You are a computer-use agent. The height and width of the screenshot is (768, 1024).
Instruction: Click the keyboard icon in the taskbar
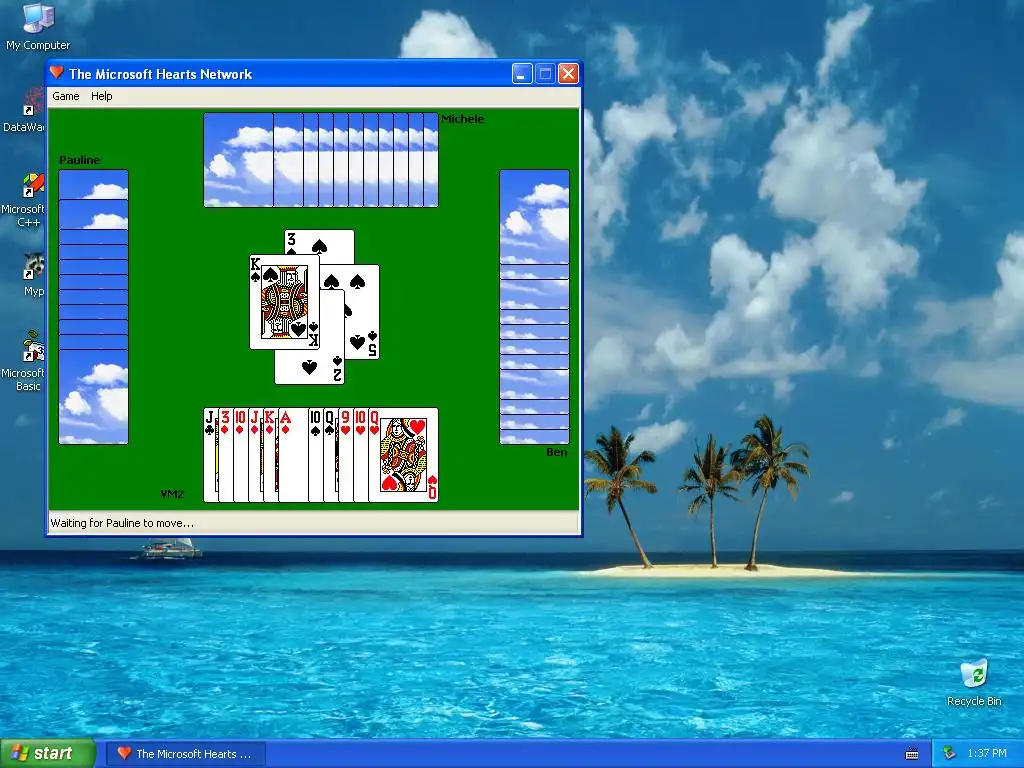point(912,754)
